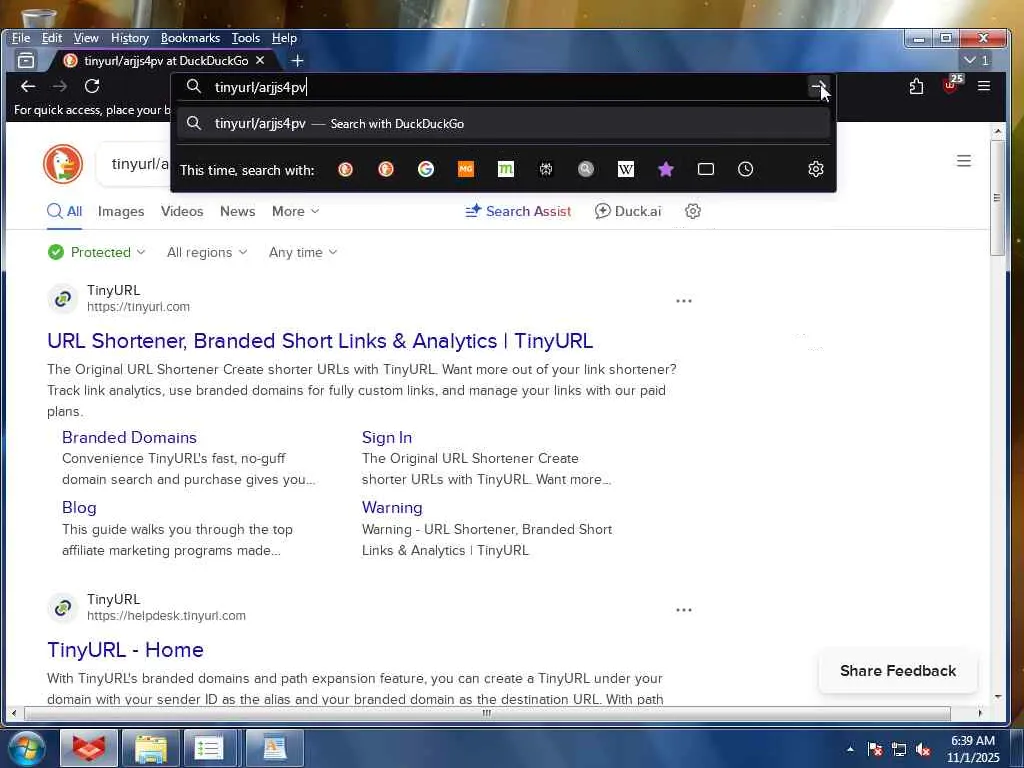Expand the Any time filter dropdown
The image size is (1024, 768).
point(303,253)
